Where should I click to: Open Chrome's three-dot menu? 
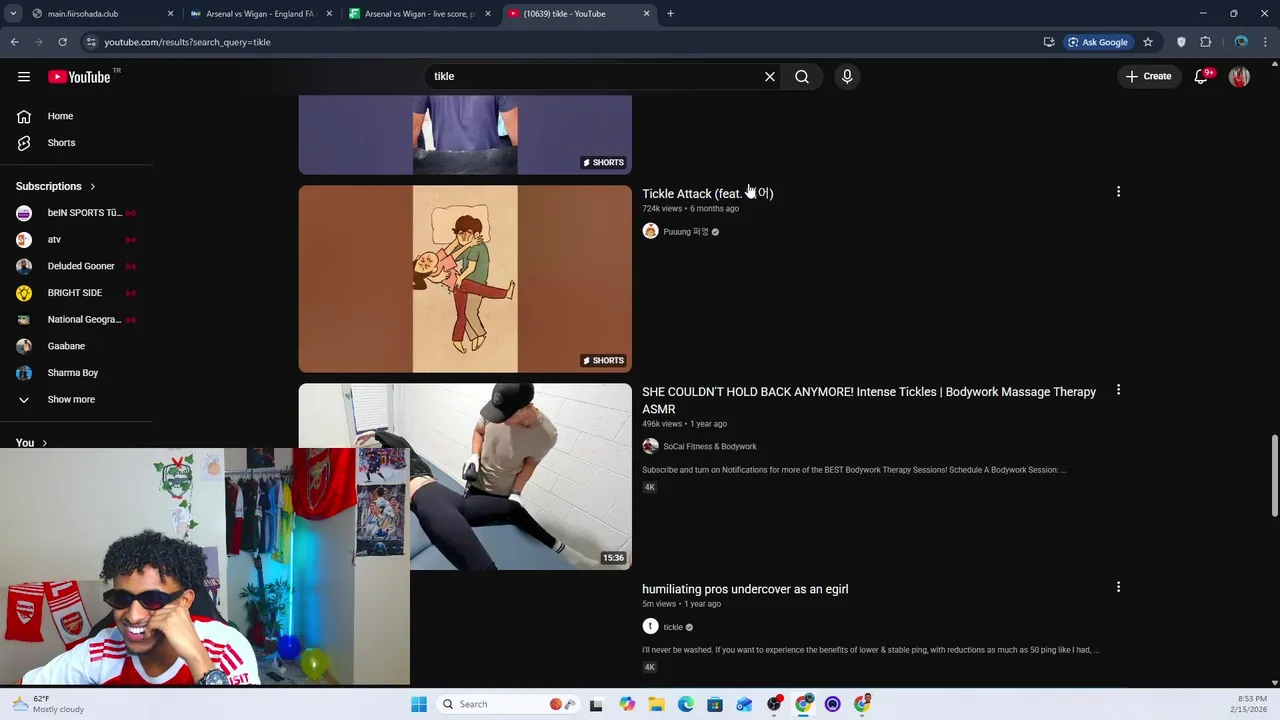(1266, 42)
